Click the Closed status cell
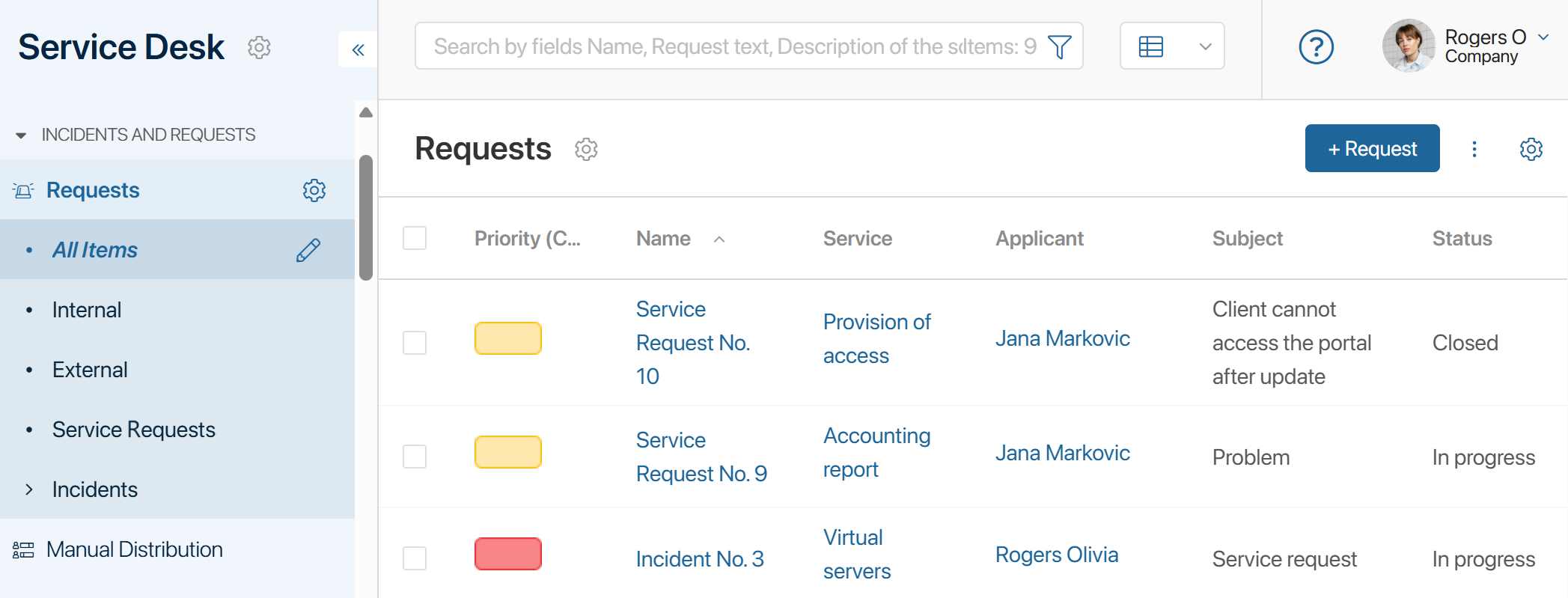1568x598 pixels. 1465,343
